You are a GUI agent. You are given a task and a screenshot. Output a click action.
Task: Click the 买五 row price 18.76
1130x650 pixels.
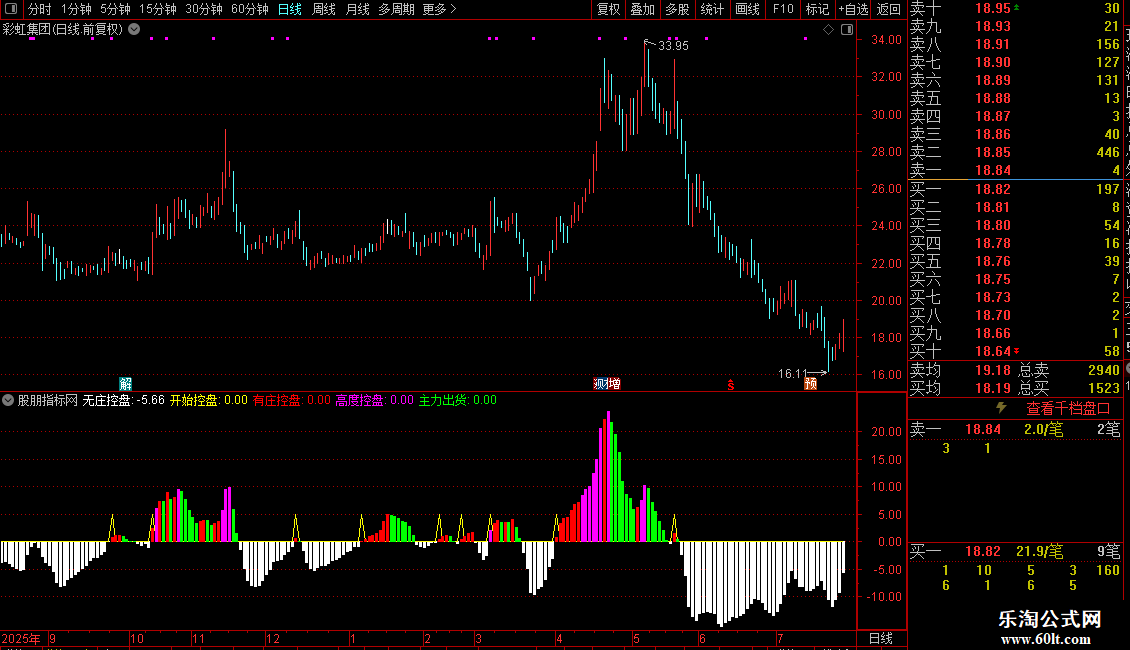[993, 261]
